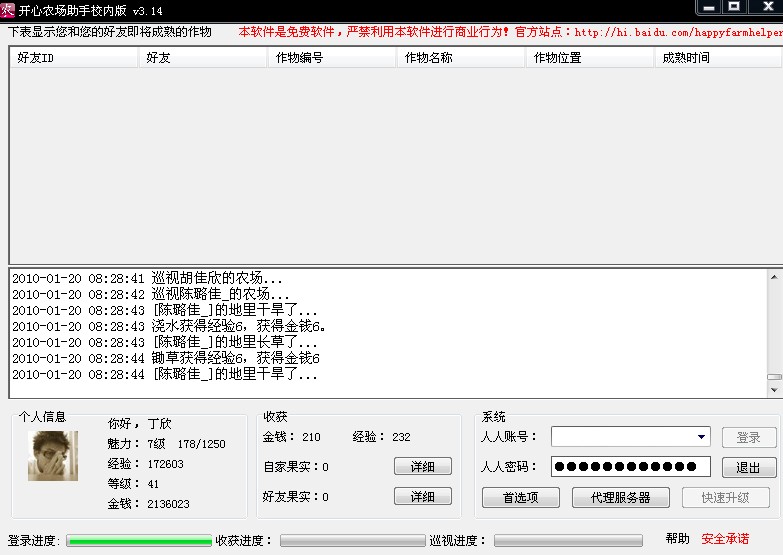The width and height of the screenshot is (783, 555).
Task: Show 自家果实 details with 详细 button
Action: click(422, 467)
